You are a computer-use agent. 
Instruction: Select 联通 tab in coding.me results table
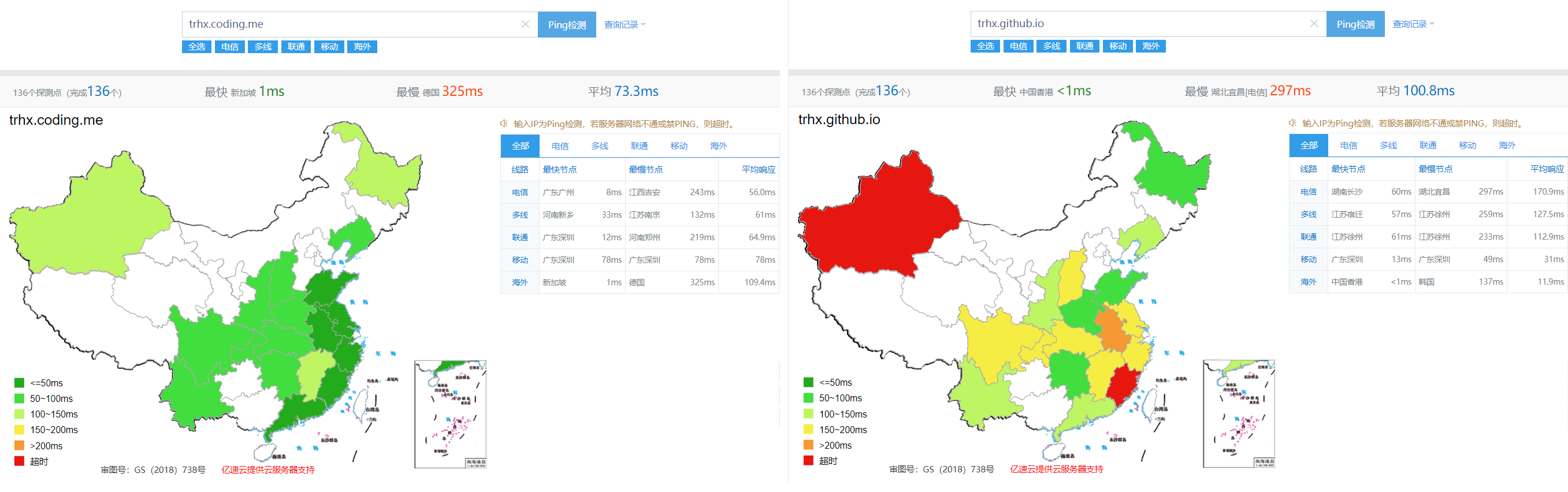coord(639,147)
